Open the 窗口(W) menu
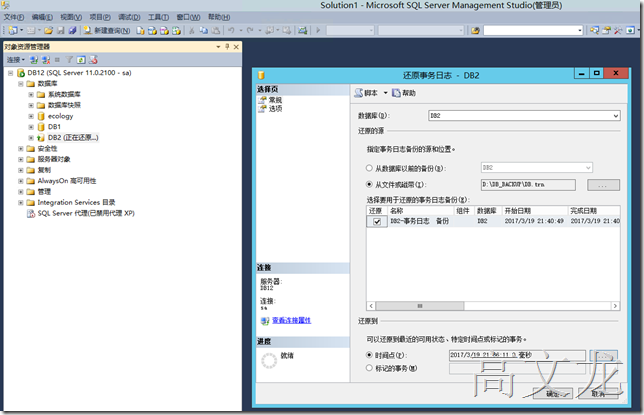644x415 pixels. [x=189, y=17]
